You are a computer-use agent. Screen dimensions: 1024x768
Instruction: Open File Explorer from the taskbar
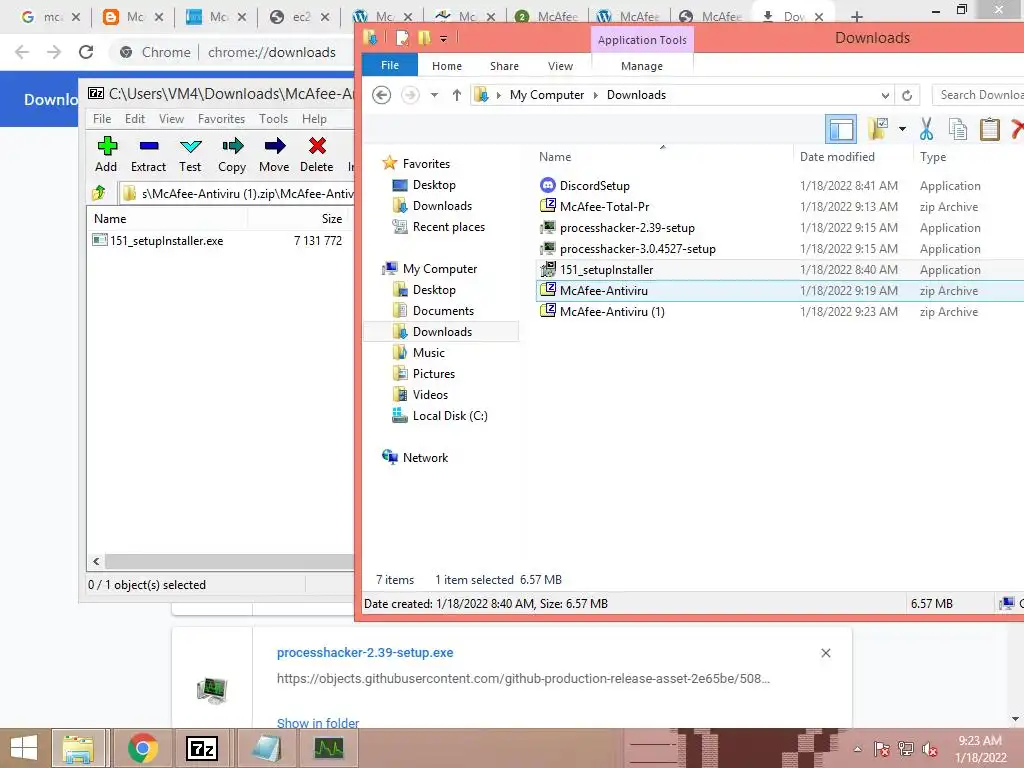[78, 748]
